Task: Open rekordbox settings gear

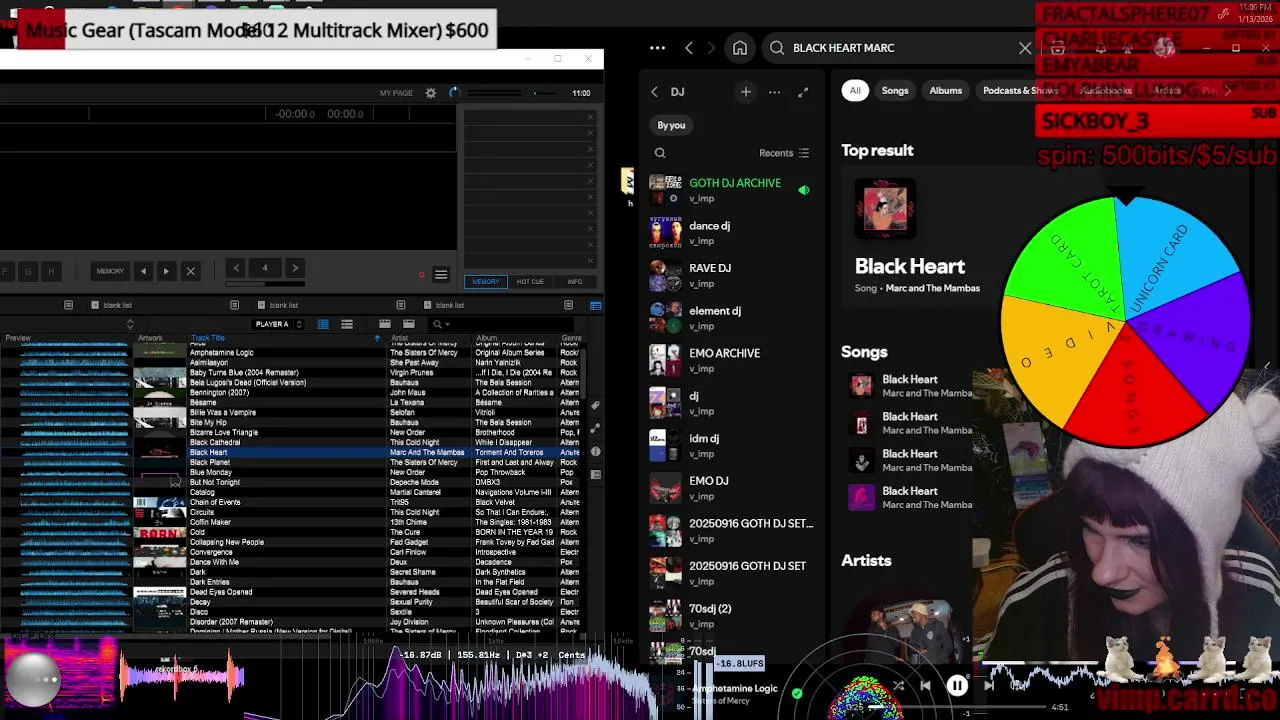Action: (x=431, y=93)
